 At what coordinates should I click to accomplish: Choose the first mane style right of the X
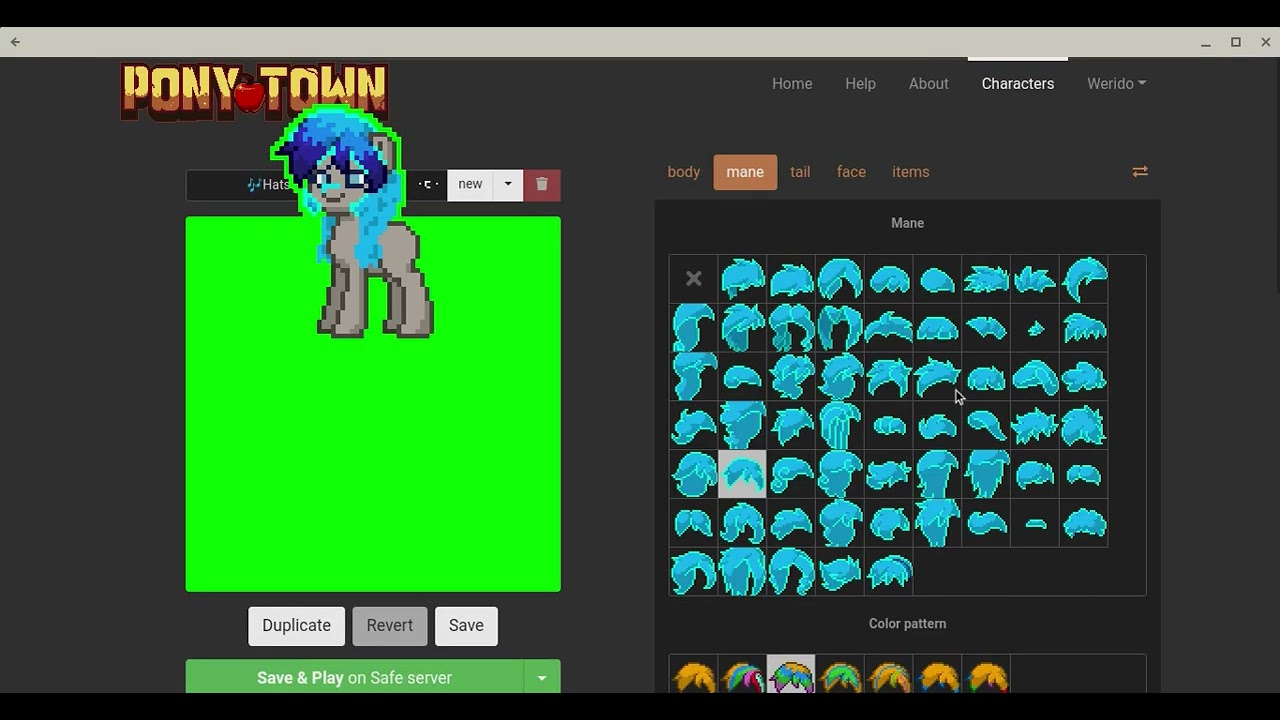[x=742, y=279]
